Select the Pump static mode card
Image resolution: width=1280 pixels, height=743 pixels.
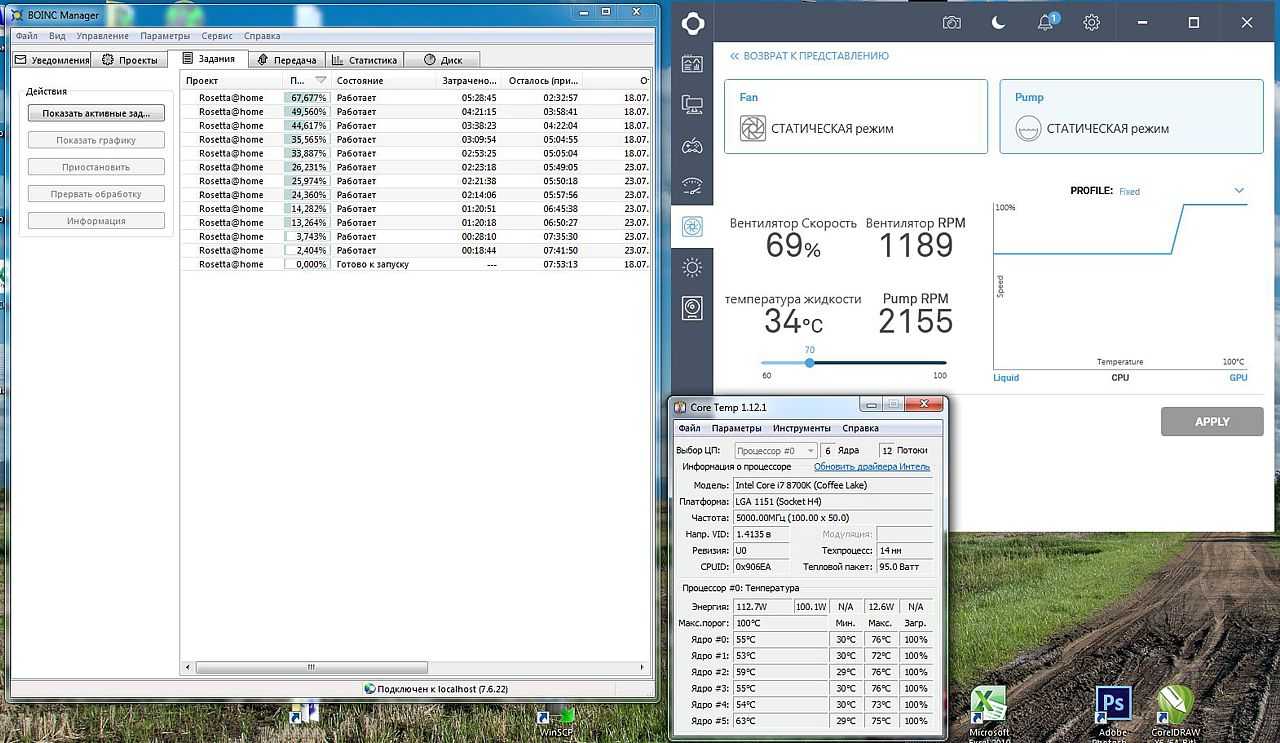[x=1131, y=117]
